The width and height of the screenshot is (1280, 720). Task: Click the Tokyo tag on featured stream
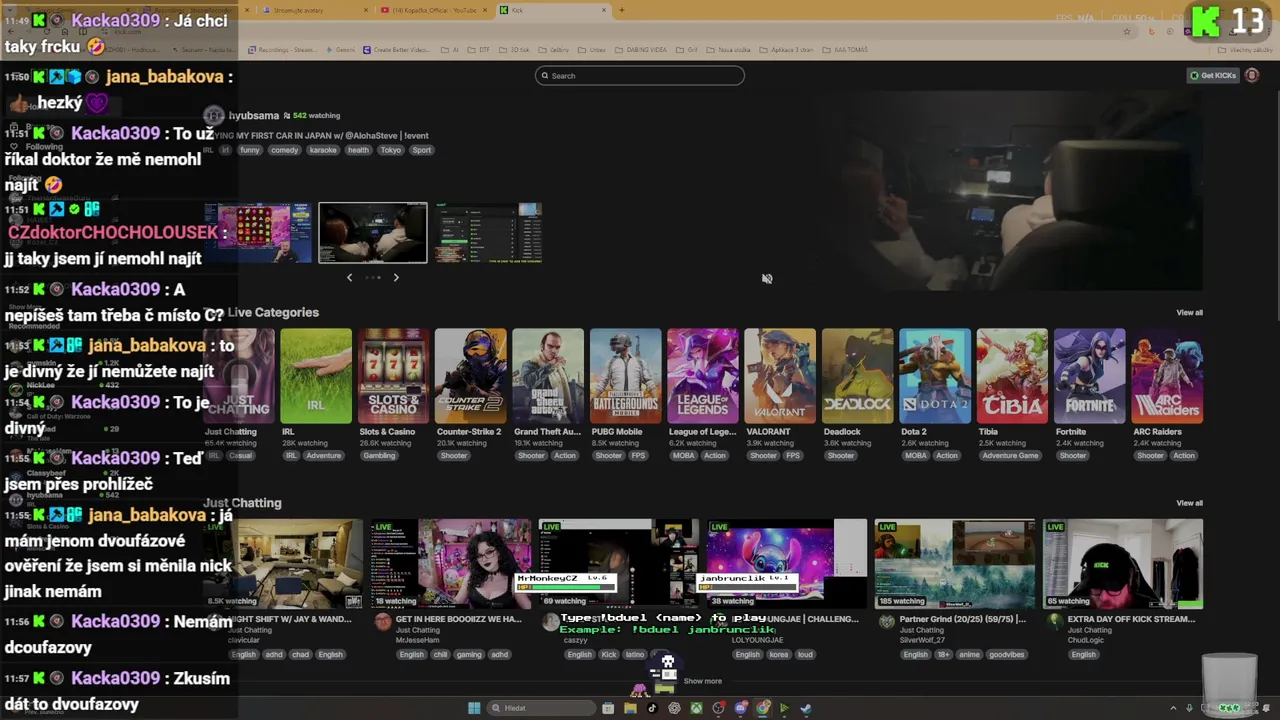pyautogui.click(x=391, y=150)
